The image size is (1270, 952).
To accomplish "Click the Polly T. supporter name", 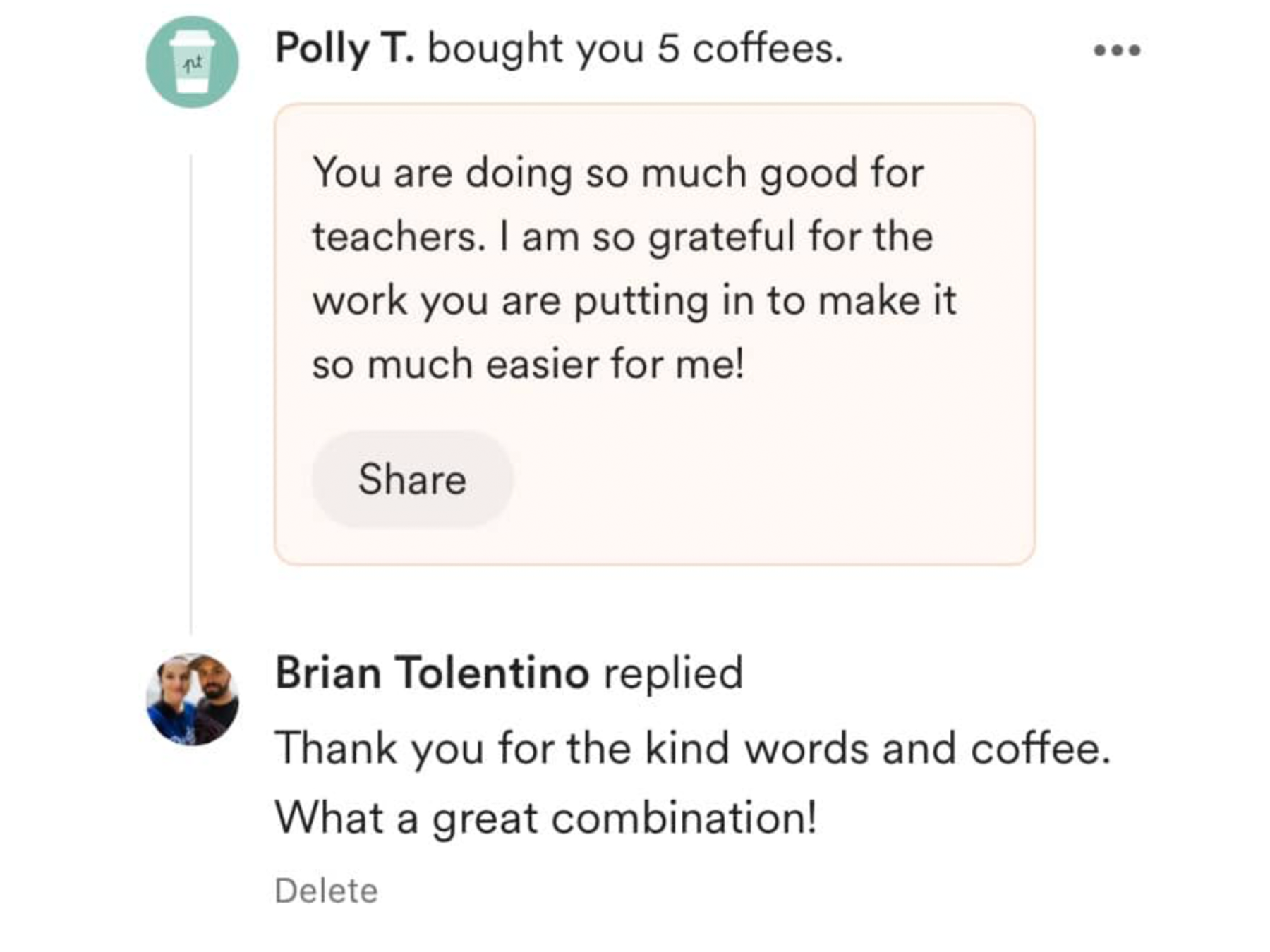I will pyautogui.click(x=344, y=49).
